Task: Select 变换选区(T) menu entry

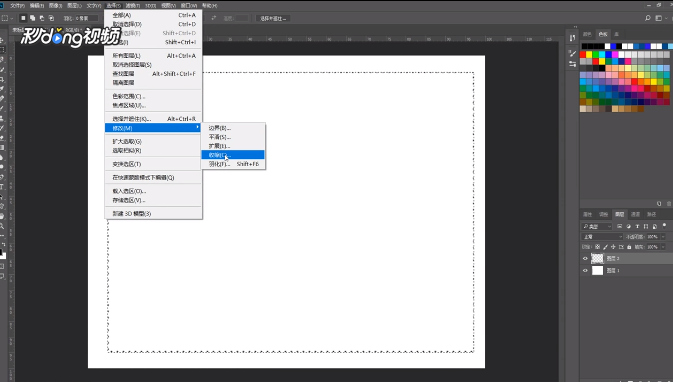Action: [153, 164]
